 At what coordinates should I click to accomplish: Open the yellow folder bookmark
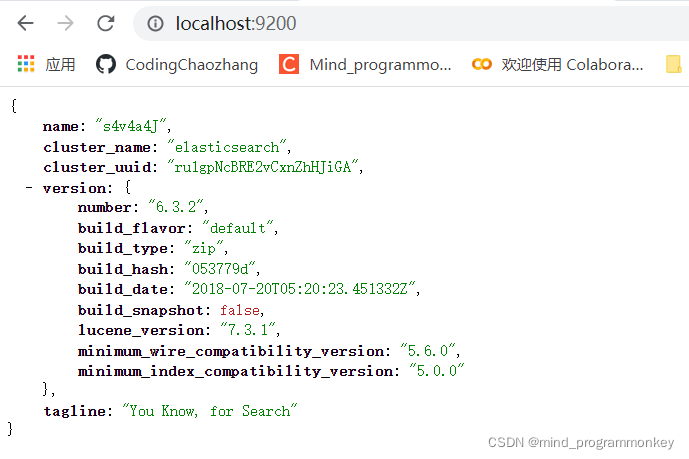[x=674, y=64]
